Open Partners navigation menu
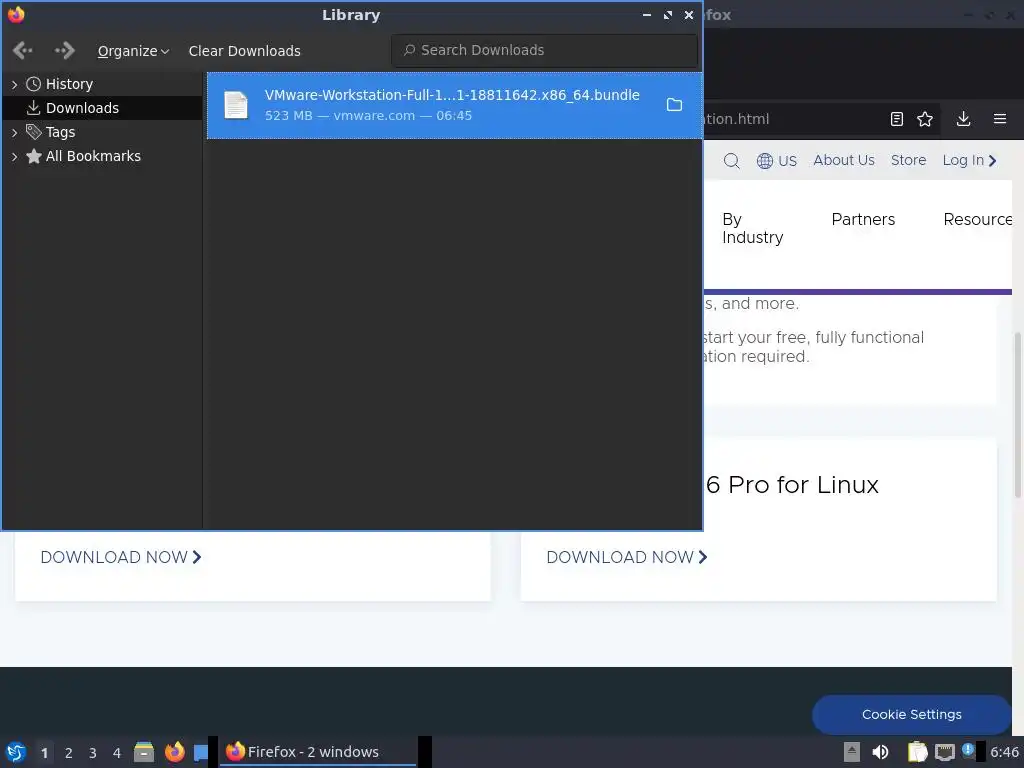This screenshot has height=768, width=1024. [x=863, y=219]
